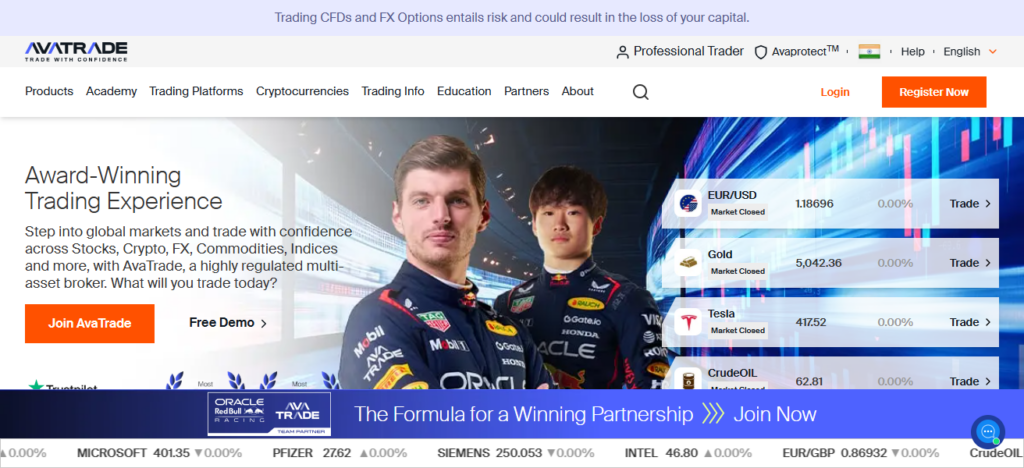This screenshot has height=468, width=1024.
Task: Click the India flag icon
Action: 869,52
